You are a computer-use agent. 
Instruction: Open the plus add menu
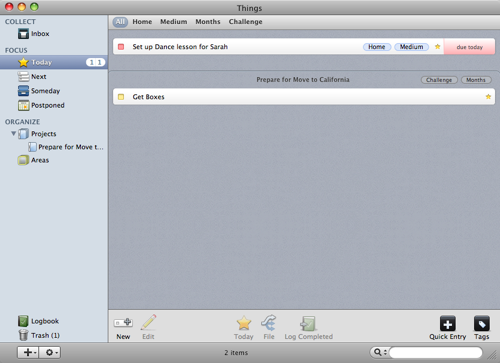pos(28,352)
